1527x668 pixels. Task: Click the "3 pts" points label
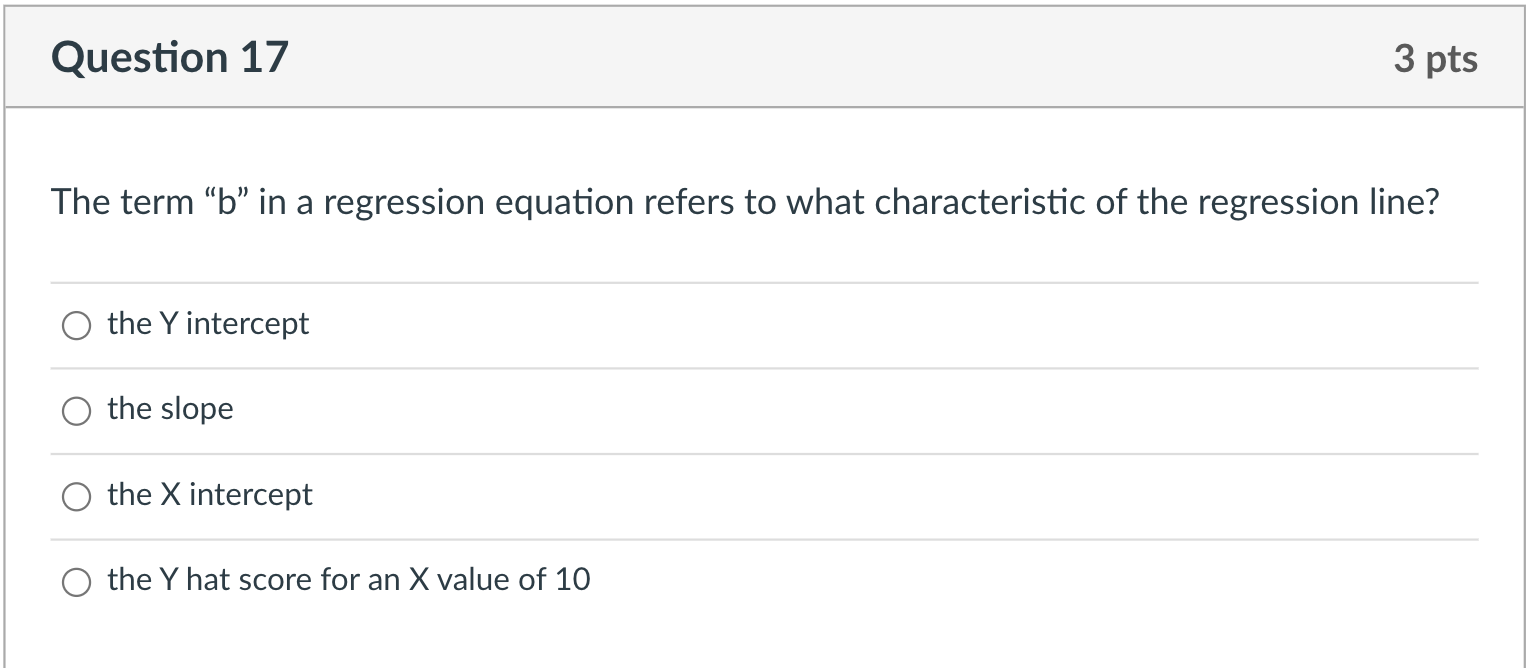point(1435,59)
